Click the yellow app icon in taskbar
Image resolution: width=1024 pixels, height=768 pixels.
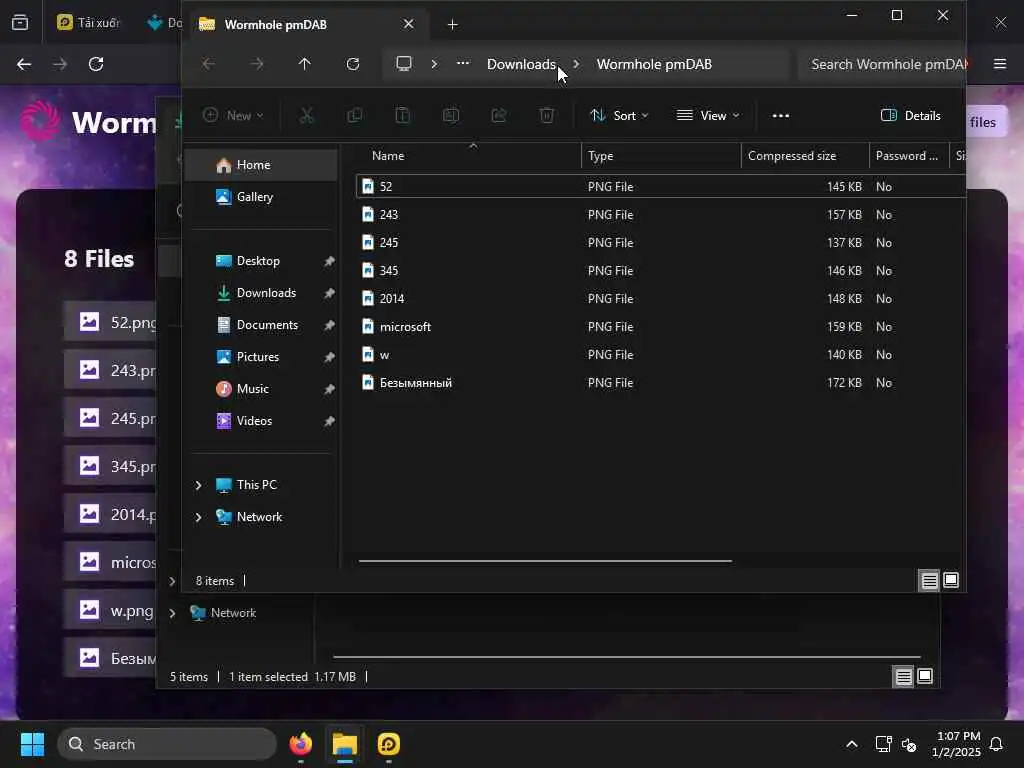(389, 744)
